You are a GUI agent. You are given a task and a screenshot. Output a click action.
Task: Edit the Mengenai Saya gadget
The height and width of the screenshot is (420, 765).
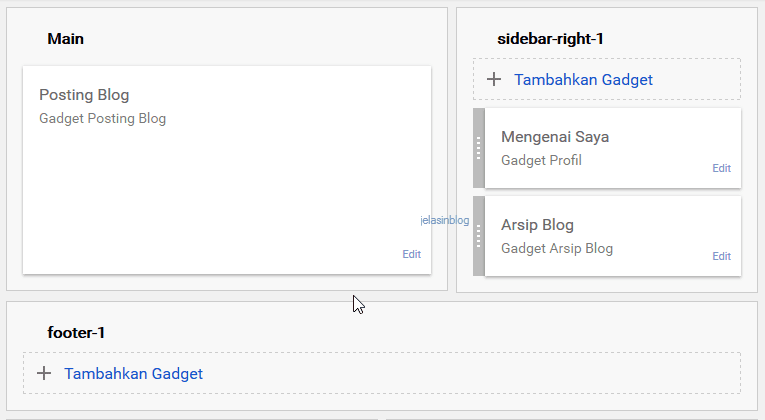coord(721,168)
